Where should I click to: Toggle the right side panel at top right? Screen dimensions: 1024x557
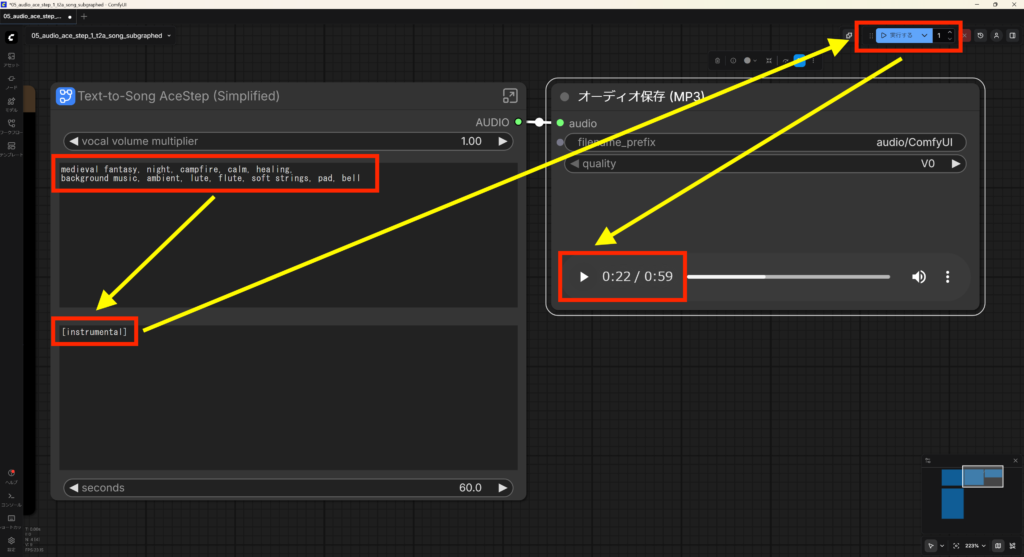pyautogui.click(x=1012, y=36)
